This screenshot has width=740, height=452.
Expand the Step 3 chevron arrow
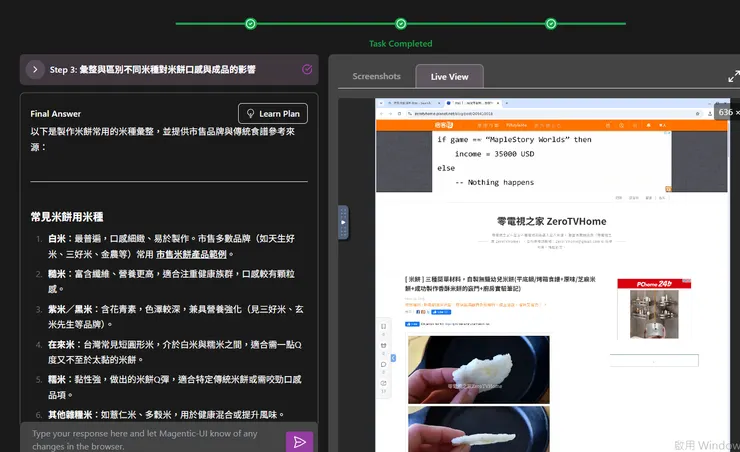pyautogui.click(x=35, y=69)
